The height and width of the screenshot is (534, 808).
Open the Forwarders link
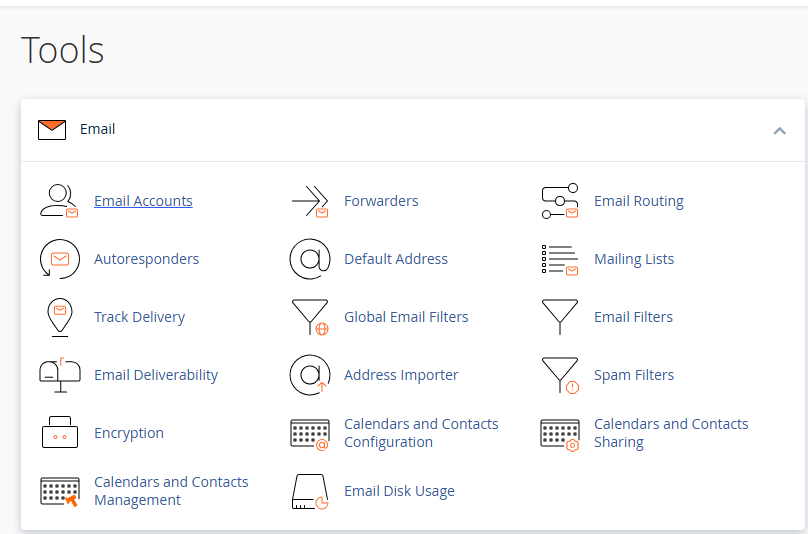pyautogui.click(x=381, y=201)
